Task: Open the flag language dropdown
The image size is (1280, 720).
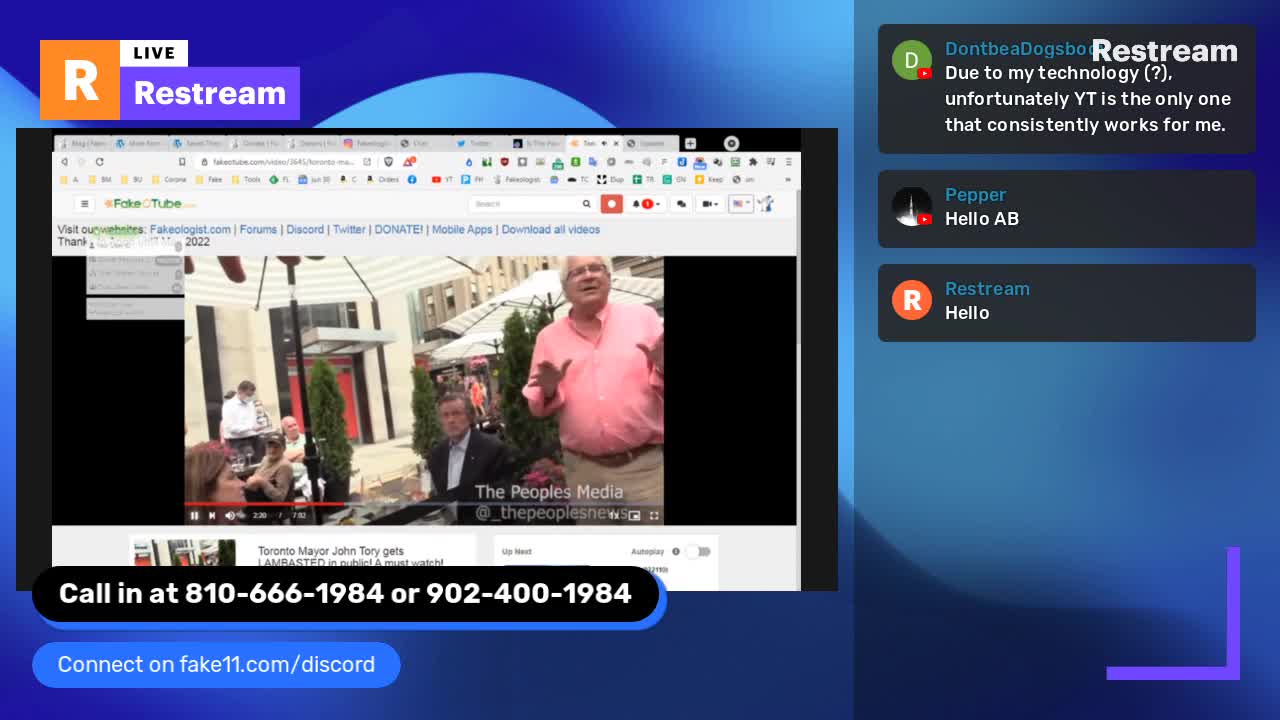Action: [x=741, y=204]
